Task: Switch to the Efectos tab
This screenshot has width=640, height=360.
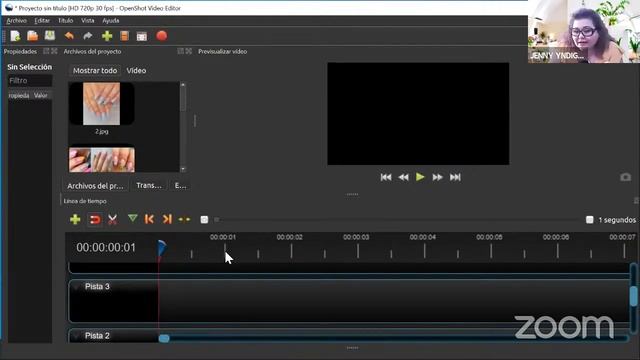Action: pos(180,186)
